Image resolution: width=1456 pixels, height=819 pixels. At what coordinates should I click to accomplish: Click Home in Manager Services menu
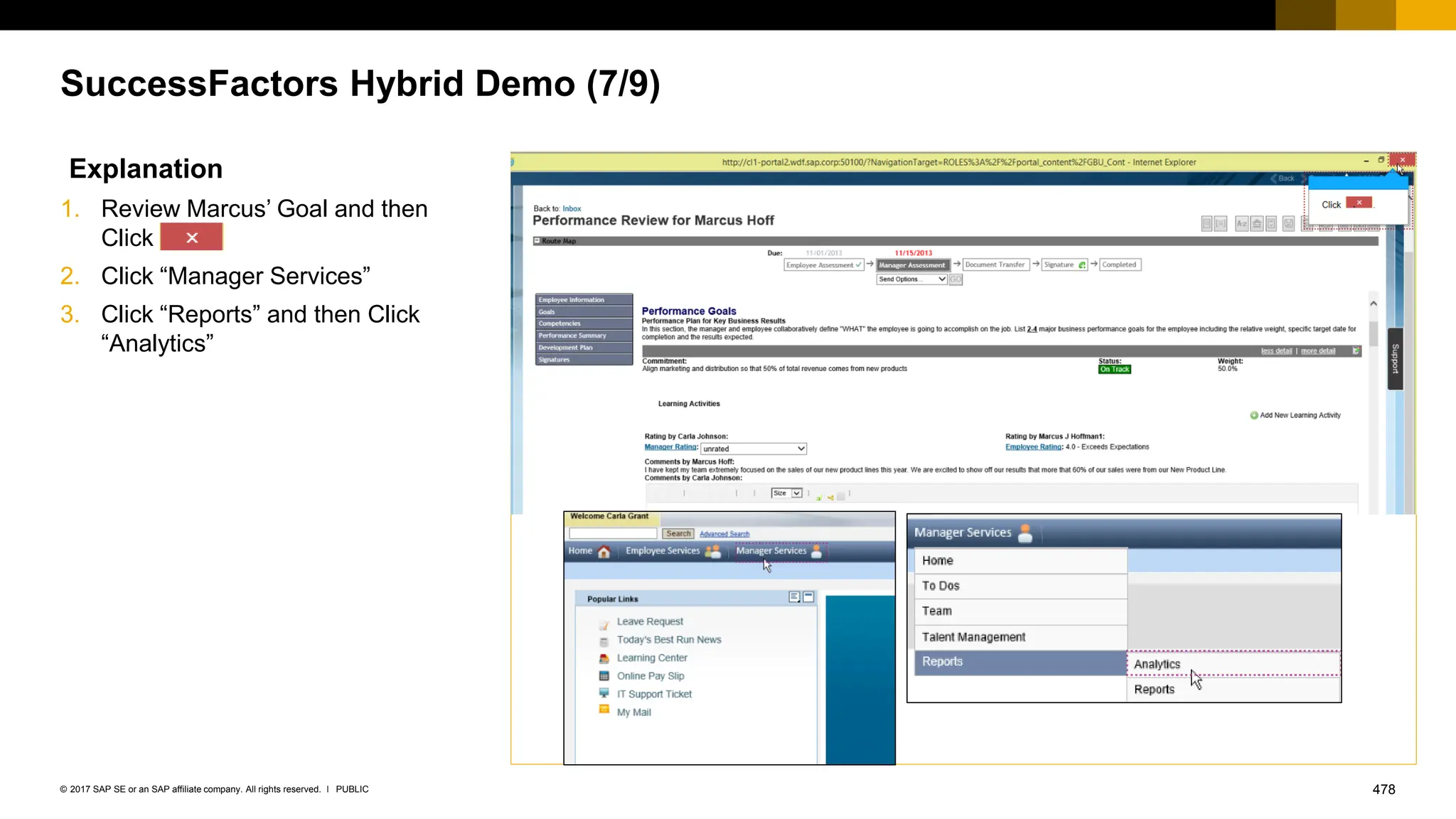(1020, 560)
